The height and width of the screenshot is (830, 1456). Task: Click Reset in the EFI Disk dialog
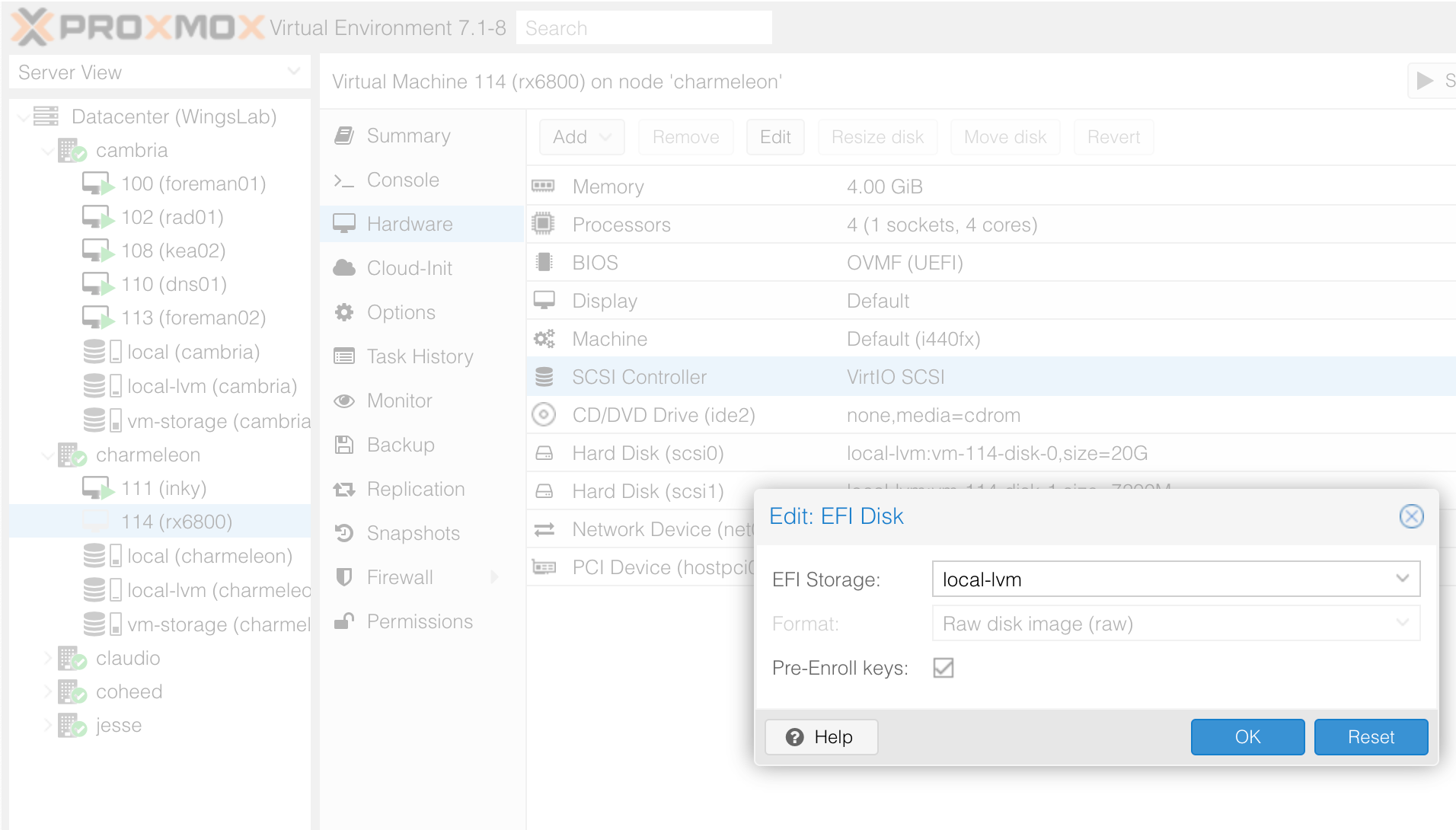pyautogui.click(x=1371, y=736)
